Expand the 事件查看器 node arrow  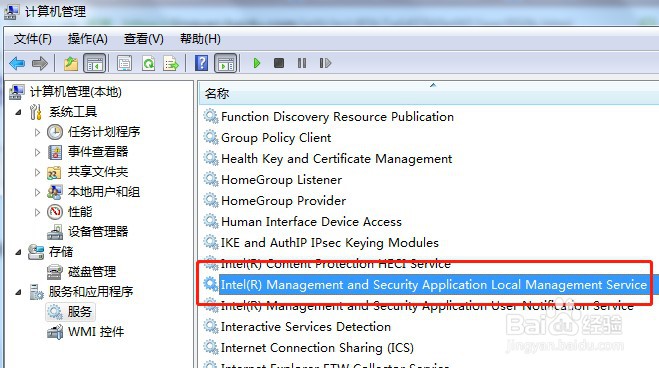37,152
